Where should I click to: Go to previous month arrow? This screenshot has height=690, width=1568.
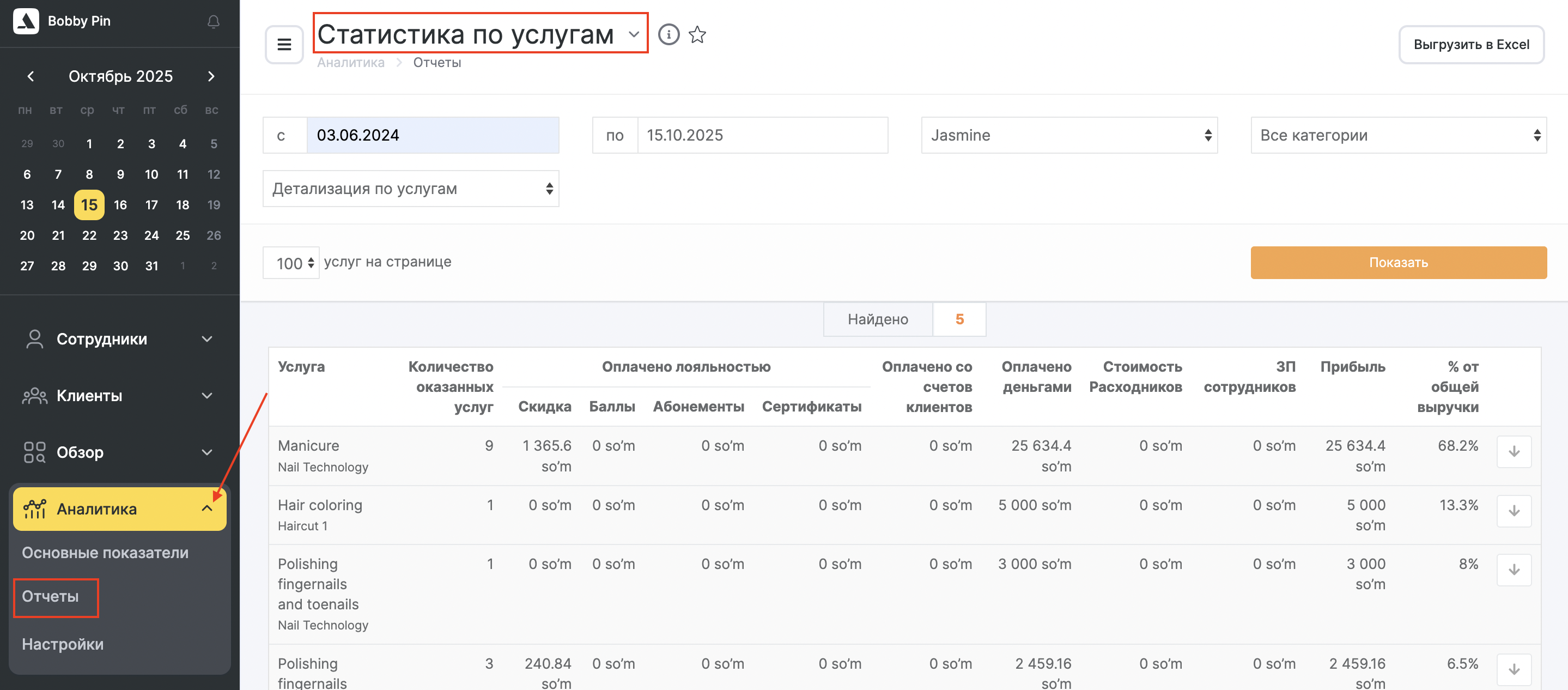click(x=31, y=76)
